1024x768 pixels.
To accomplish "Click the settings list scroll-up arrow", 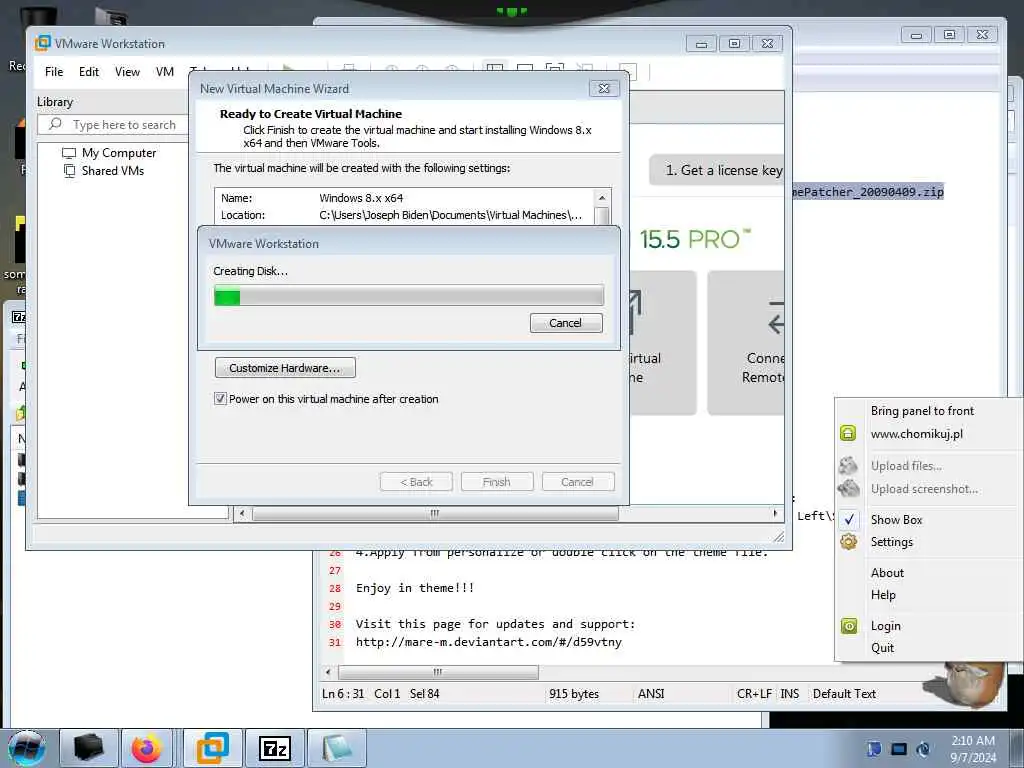I will coord(601,197).
